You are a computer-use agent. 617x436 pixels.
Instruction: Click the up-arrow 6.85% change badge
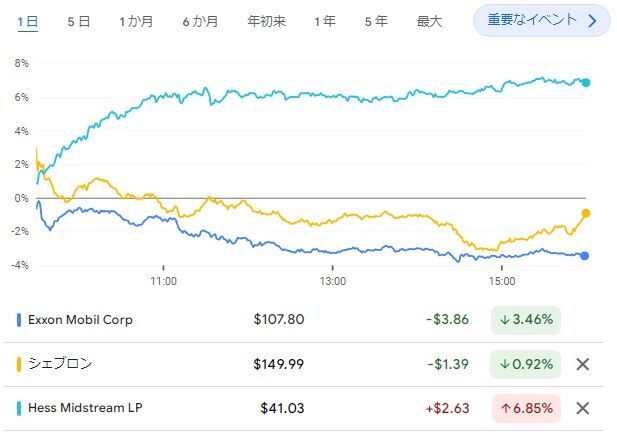point(526,408)
